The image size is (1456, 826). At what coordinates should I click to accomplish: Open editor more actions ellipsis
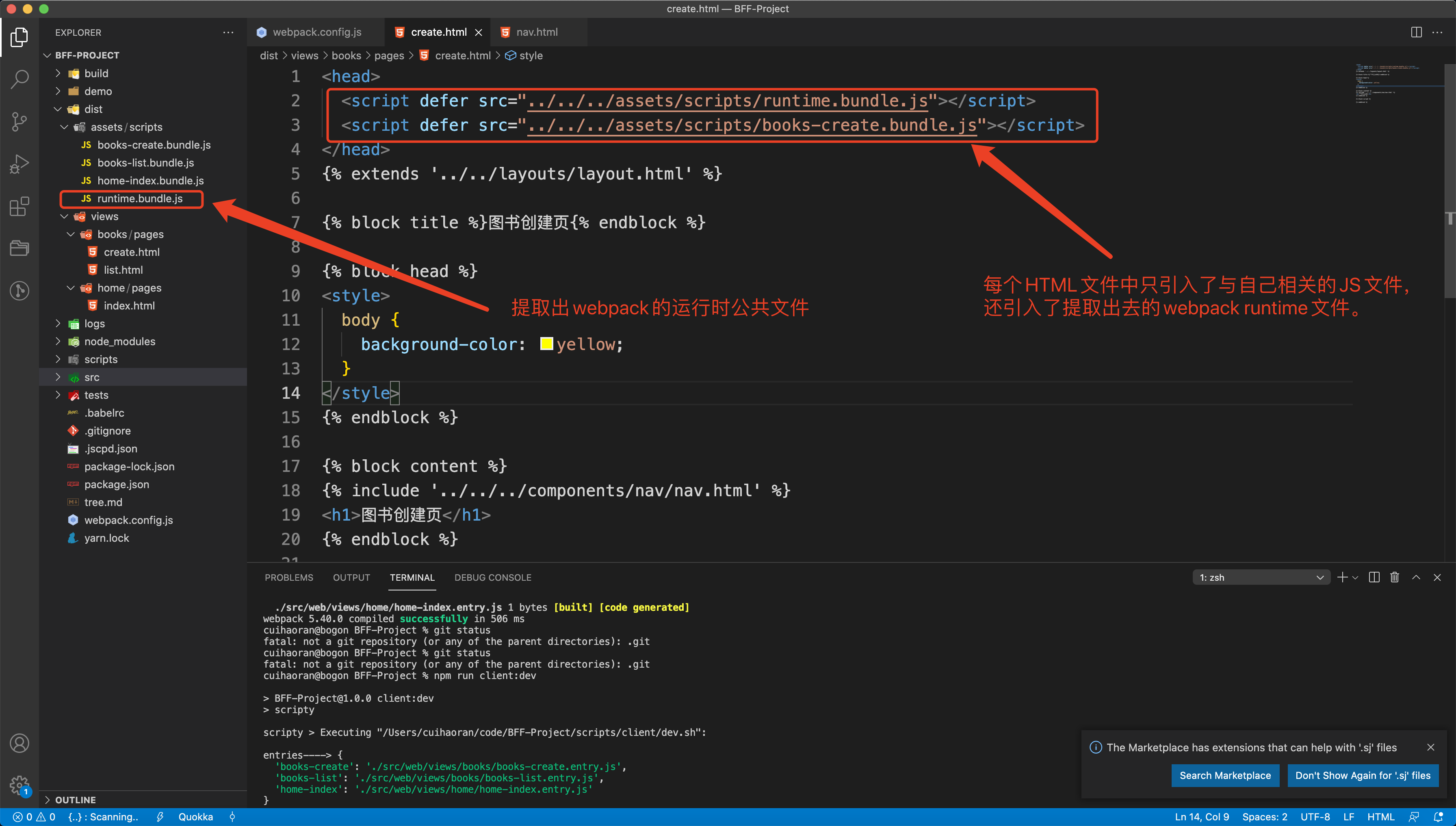click(x=1437, y=32)
